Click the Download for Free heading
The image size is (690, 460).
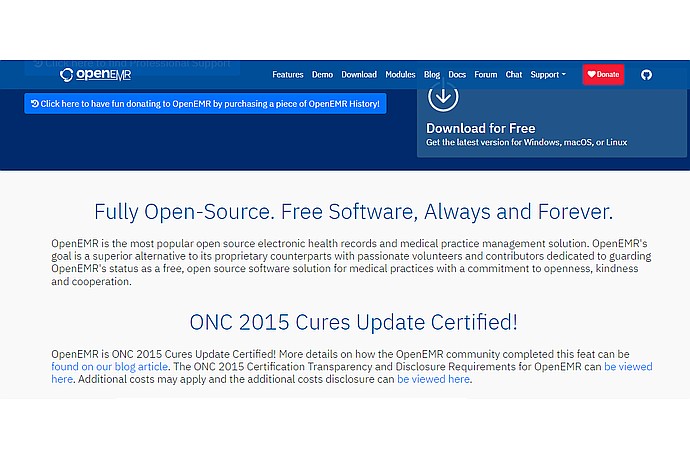coord(481,129)
